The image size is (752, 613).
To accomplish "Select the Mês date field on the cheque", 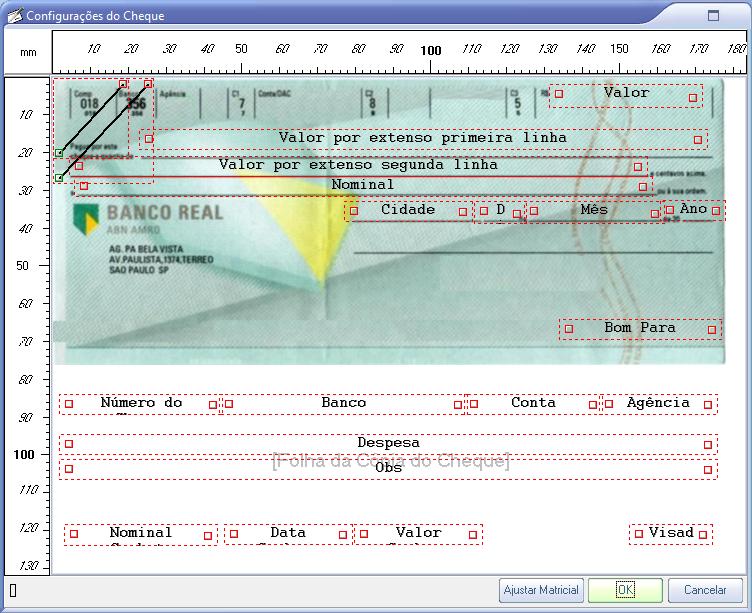I will tap(594, 210).
